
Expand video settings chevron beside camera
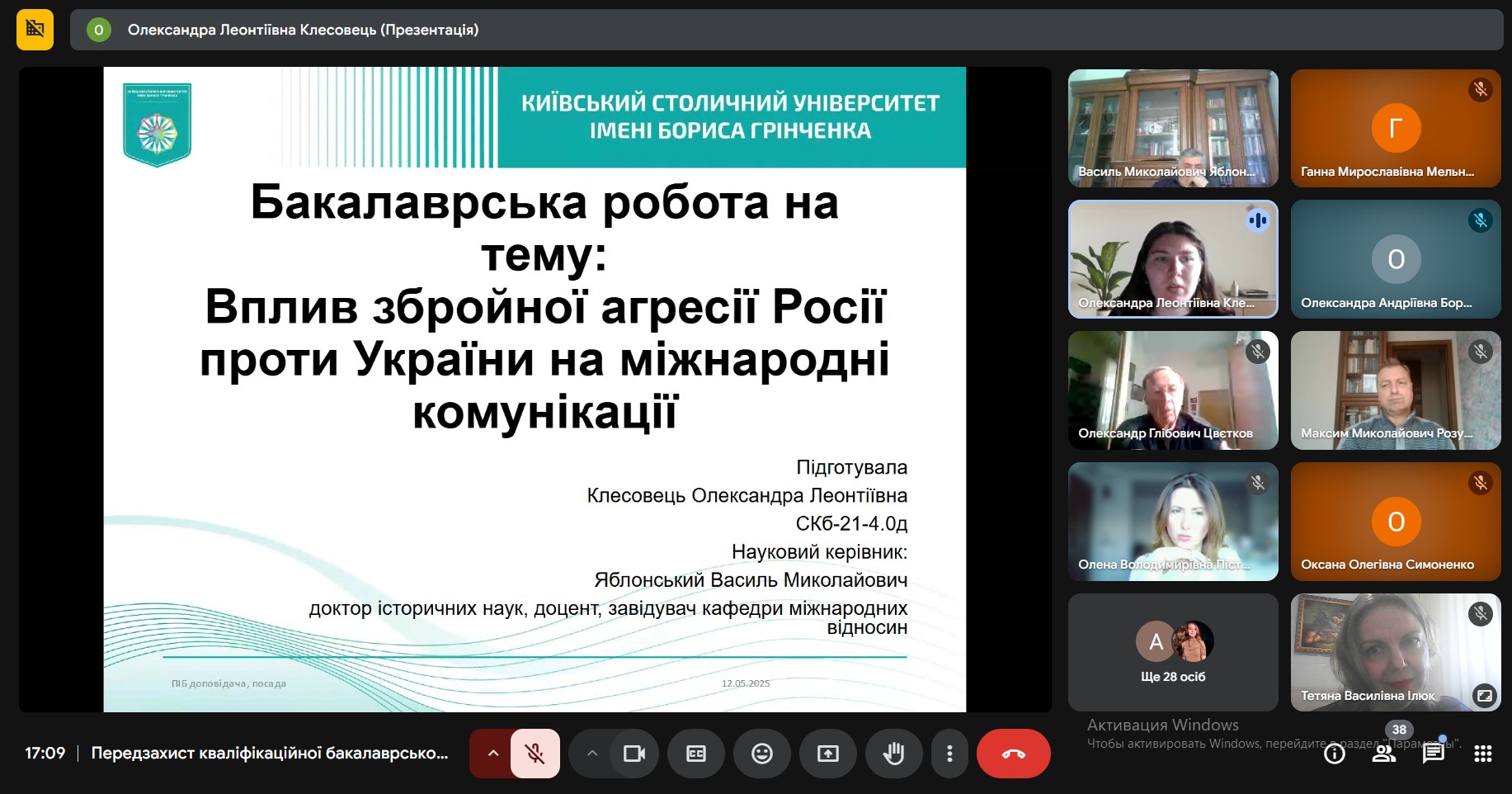(x=591, y=754)
